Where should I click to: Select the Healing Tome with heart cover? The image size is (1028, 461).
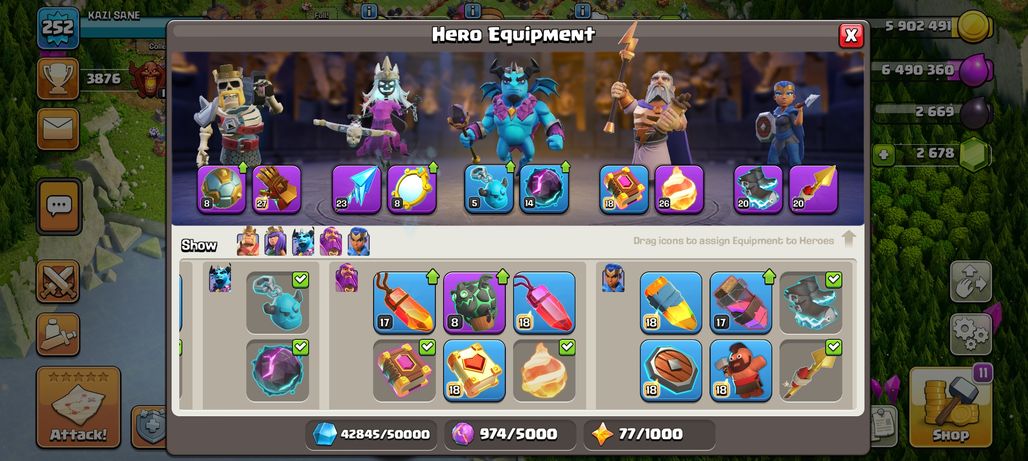point(474,370)
